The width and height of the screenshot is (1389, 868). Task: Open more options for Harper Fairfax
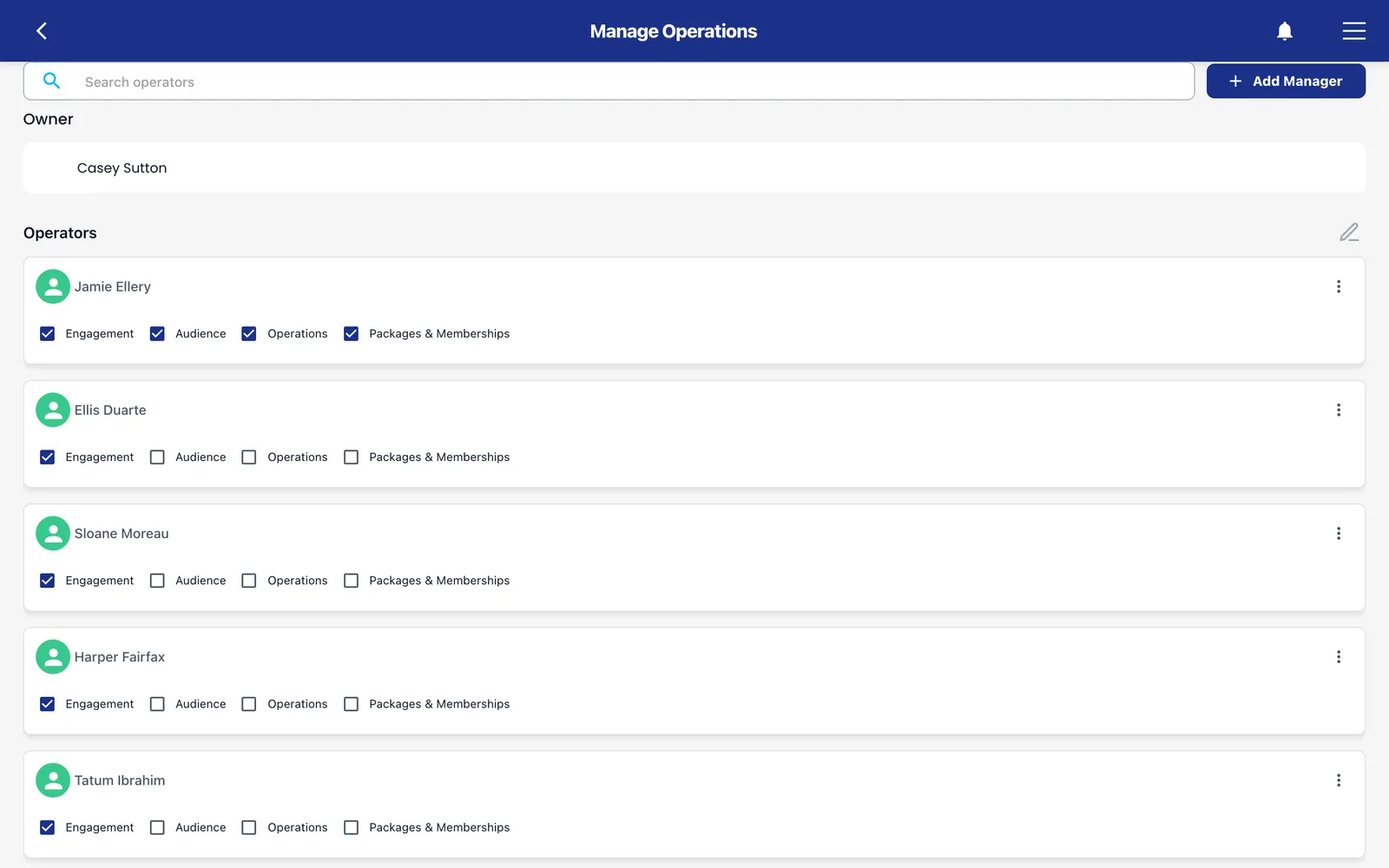click(x=1339, y=657)
